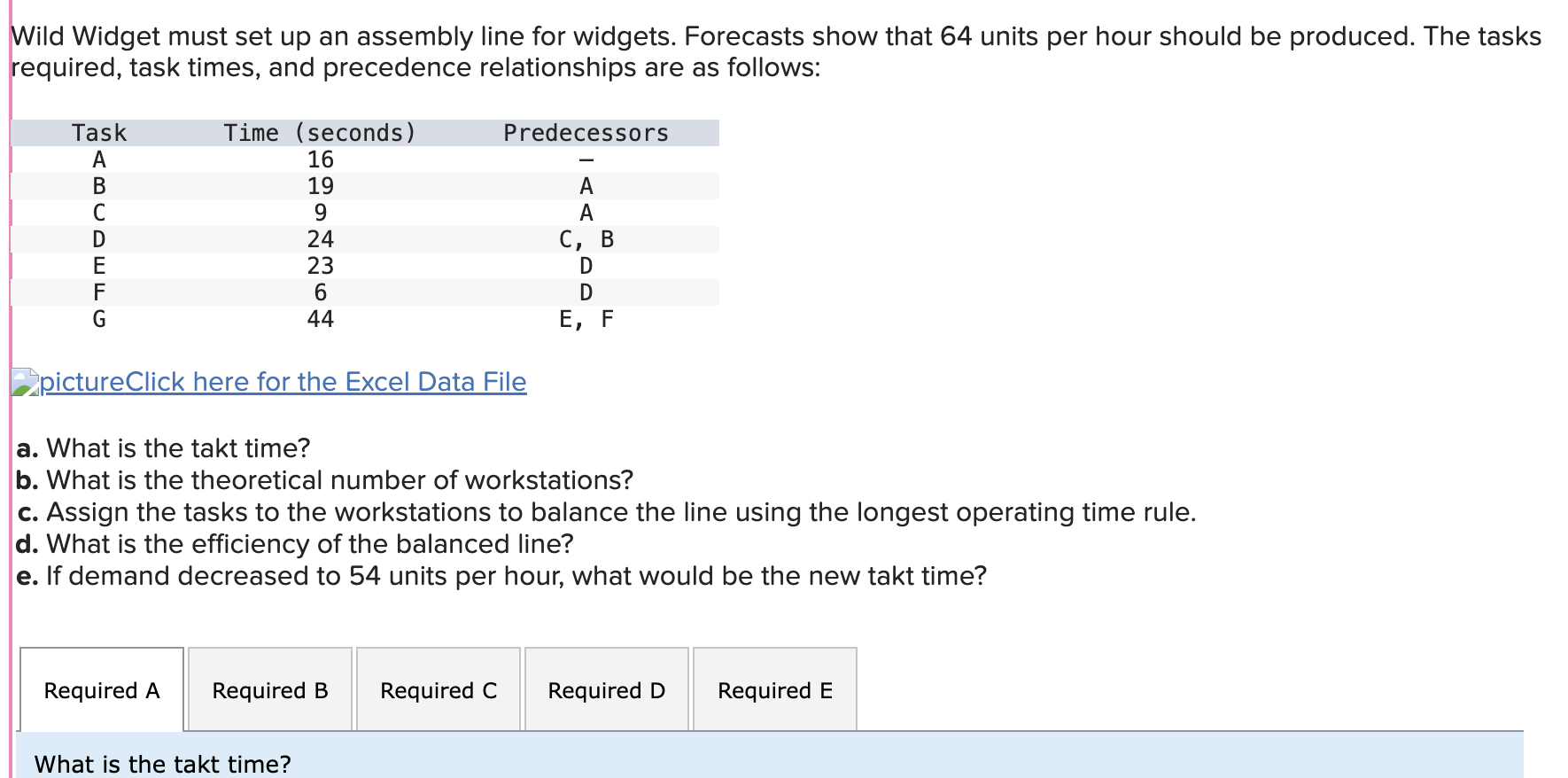Click the Predecessors column header

585,133
